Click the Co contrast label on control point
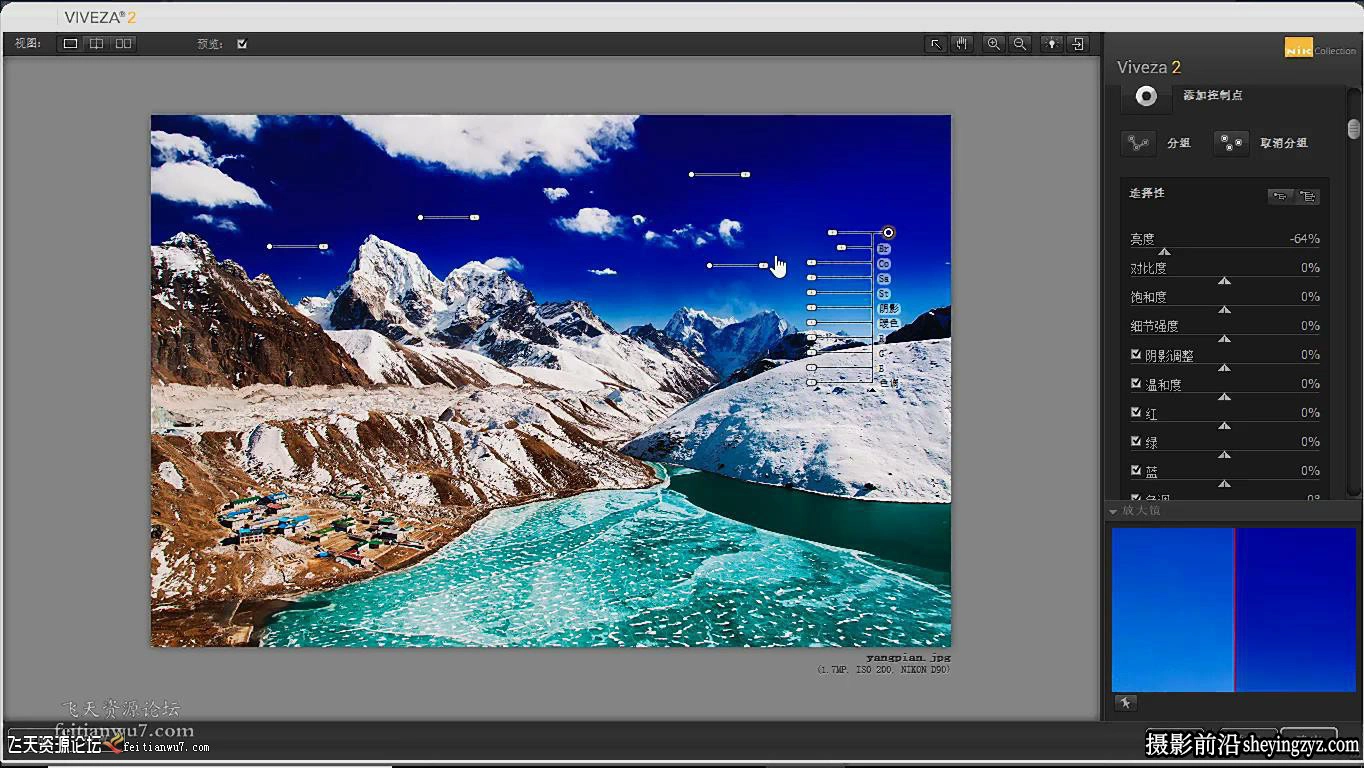Viewport: 1364px width, 768px height. point(883,264)
